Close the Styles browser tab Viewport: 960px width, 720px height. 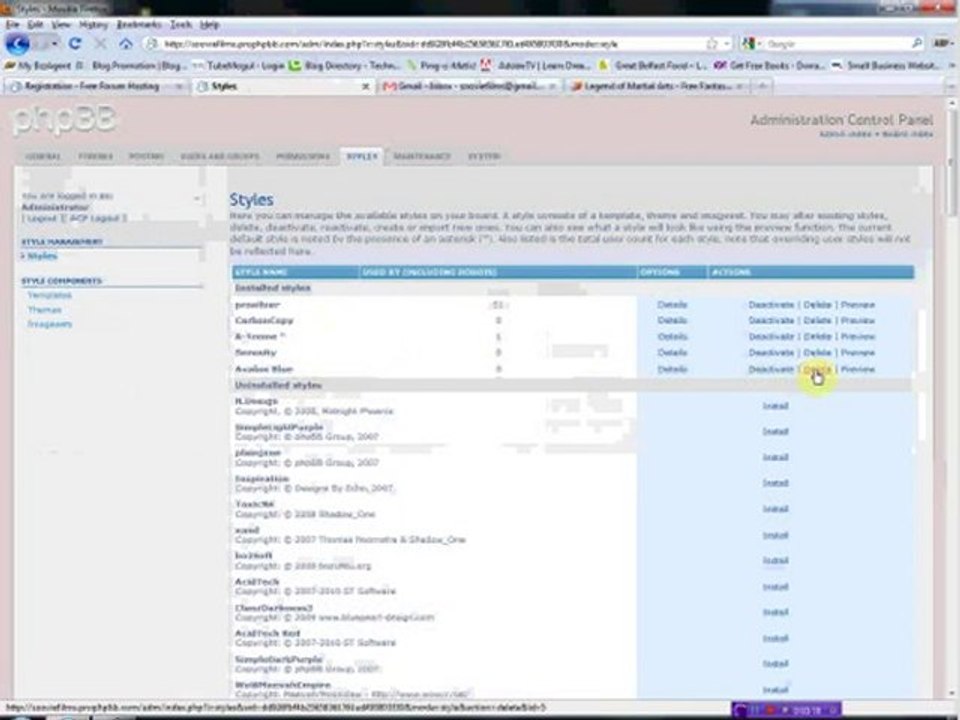(366, 87)
